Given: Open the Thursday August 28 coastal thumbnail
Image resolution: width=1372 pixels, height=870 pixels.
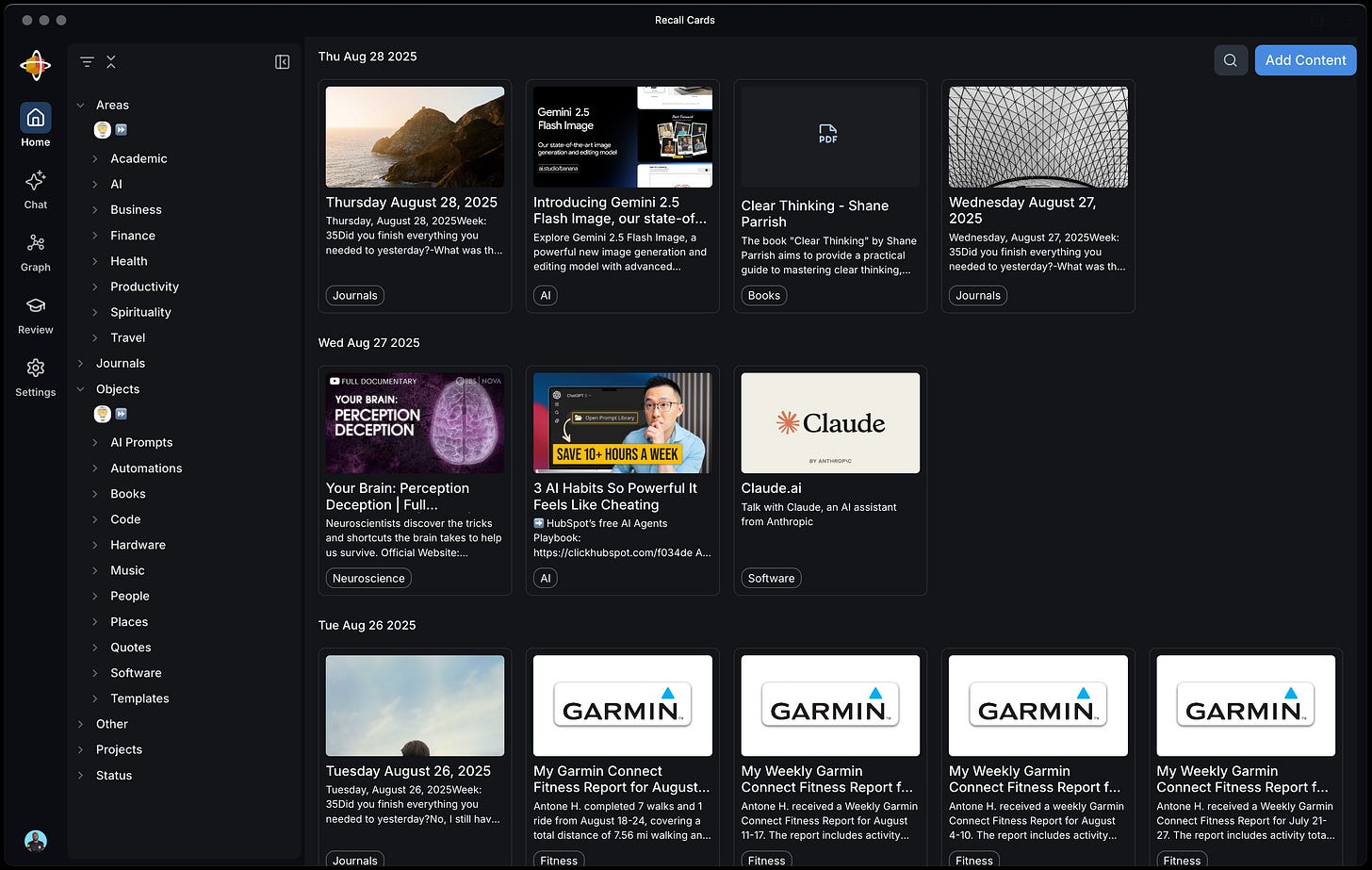Looking at the screenshot, I should pyautogui.click(x=415, y=137).
